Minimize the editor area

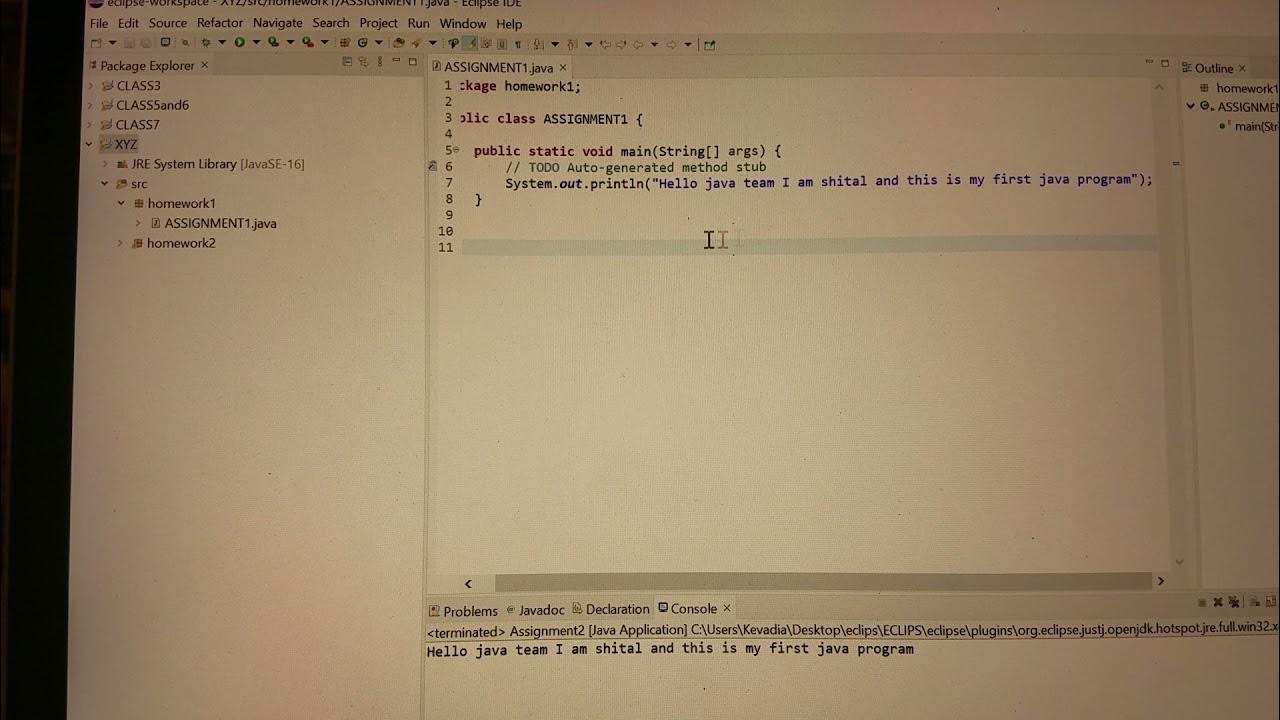(x=1149, y=63)
